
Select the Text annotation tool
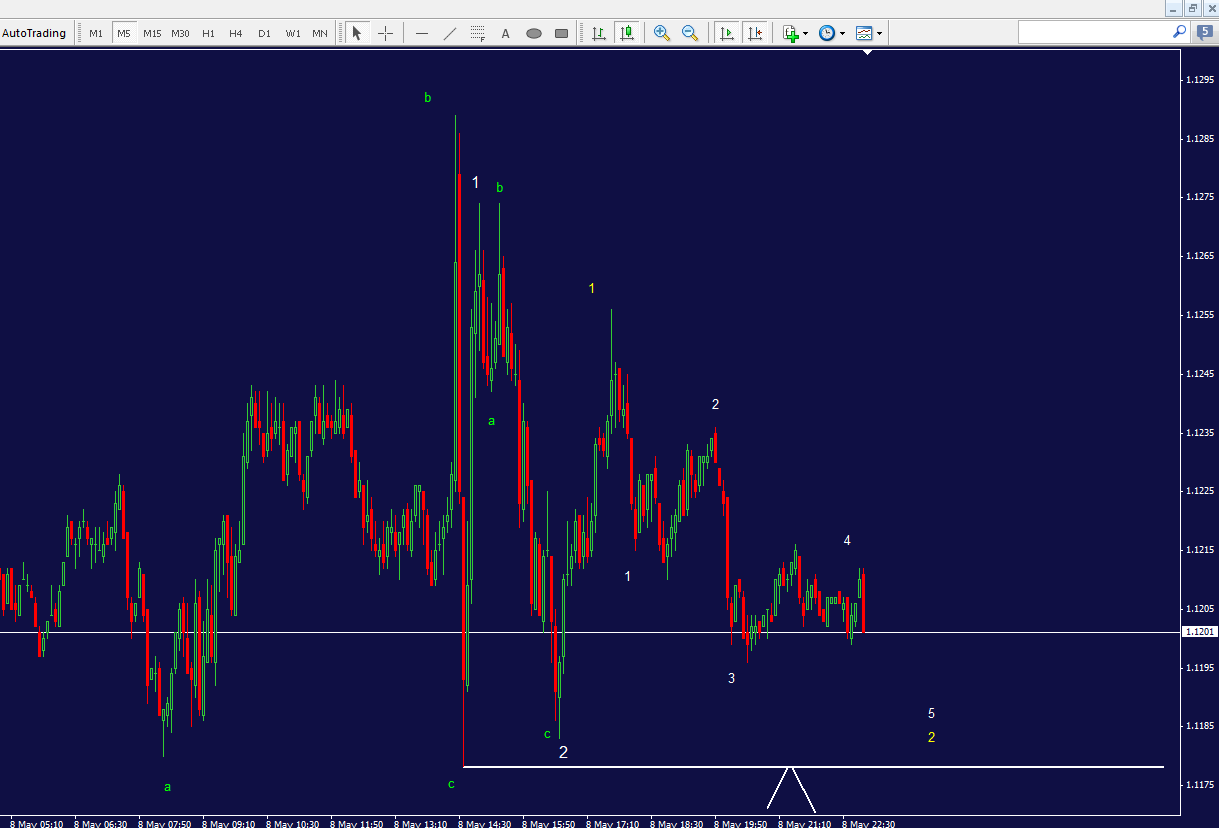tap(505, 32)
